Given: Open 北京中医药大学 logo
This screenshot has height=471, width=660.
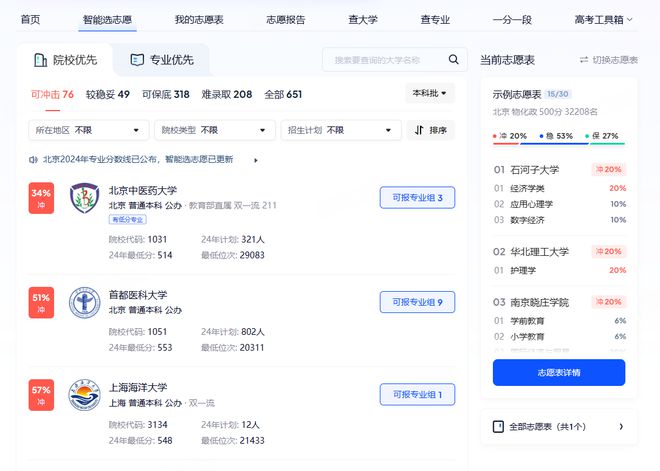Looking at the screenshot, I should click(x=85, y=198).
